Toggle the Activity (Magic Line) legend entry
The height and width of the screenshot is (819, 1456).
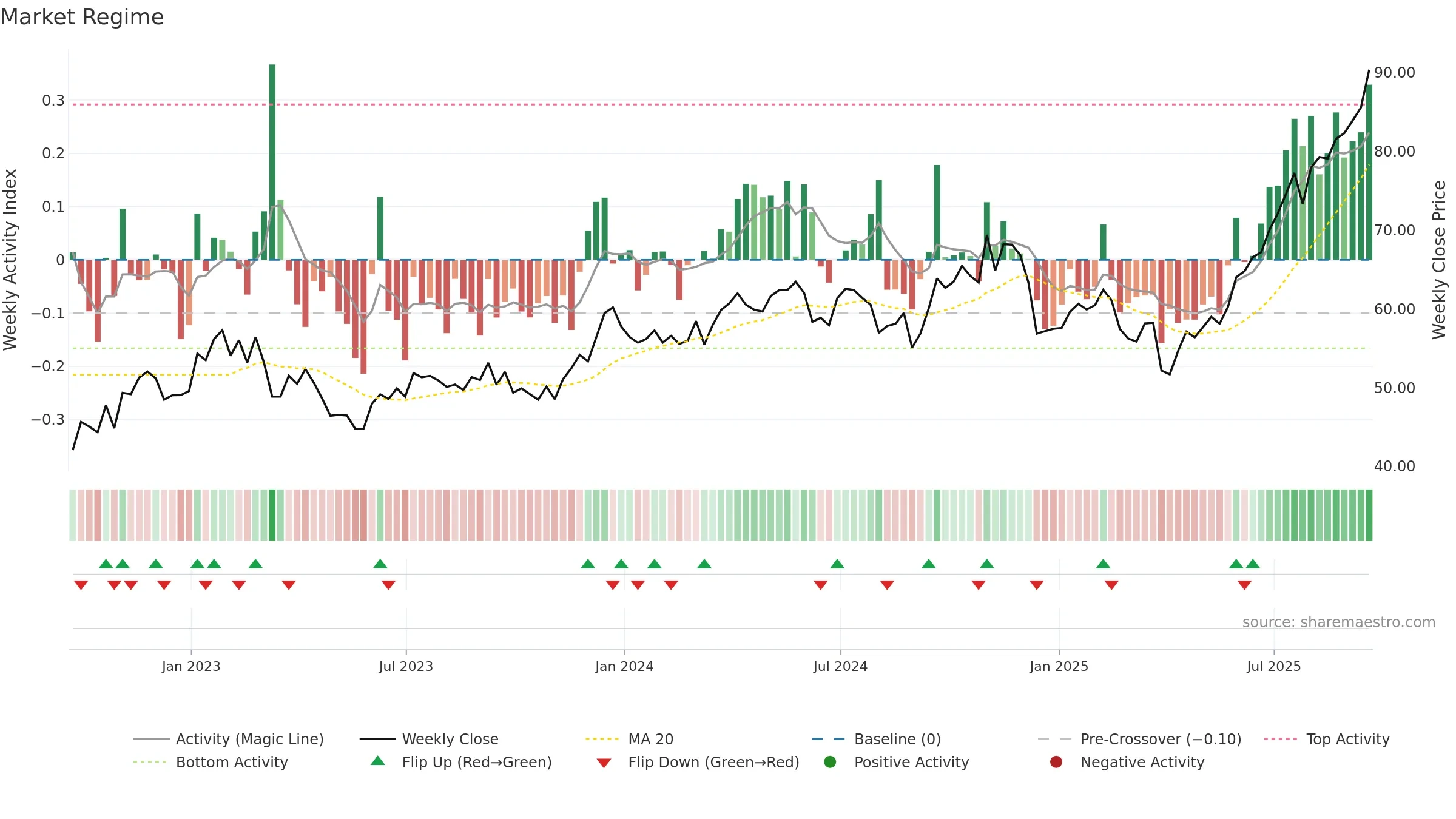(x=229, y=739)
